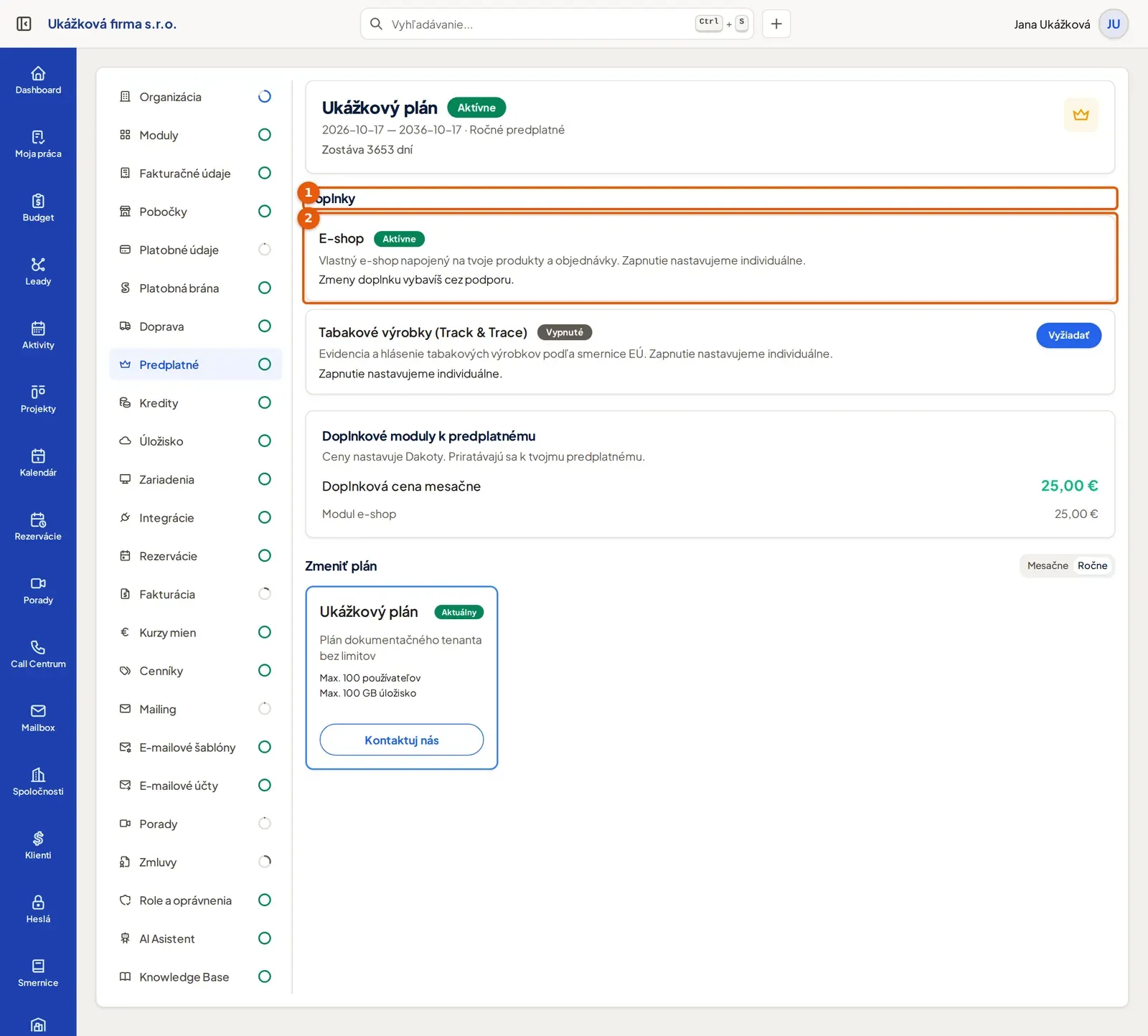Click the E-shop add-on card
1148x1036 pixels.
pyautogui.click(x=710, y=258)
